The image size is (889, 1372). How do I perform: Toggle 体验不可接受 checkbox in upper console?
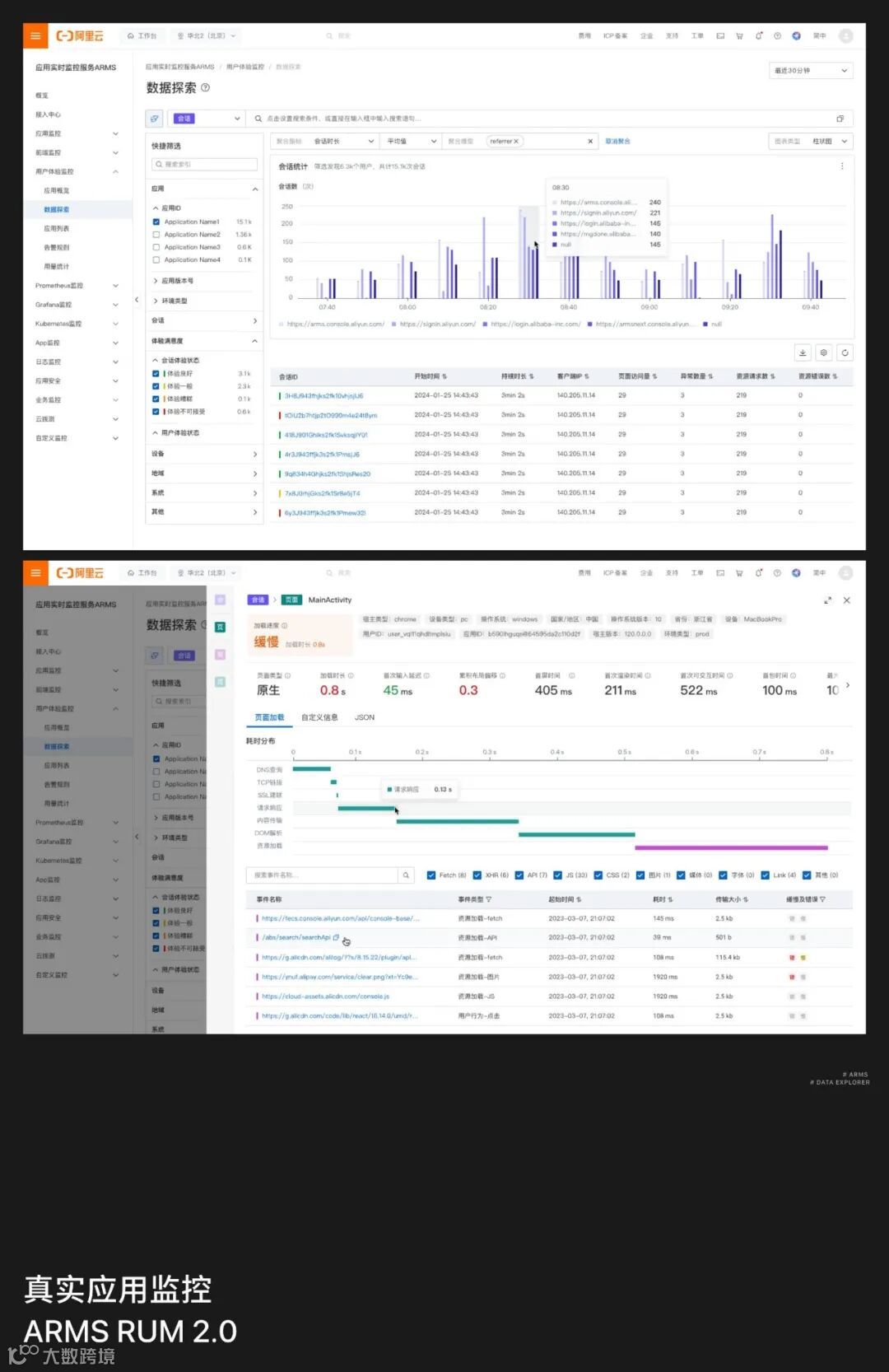coord(156,411)
